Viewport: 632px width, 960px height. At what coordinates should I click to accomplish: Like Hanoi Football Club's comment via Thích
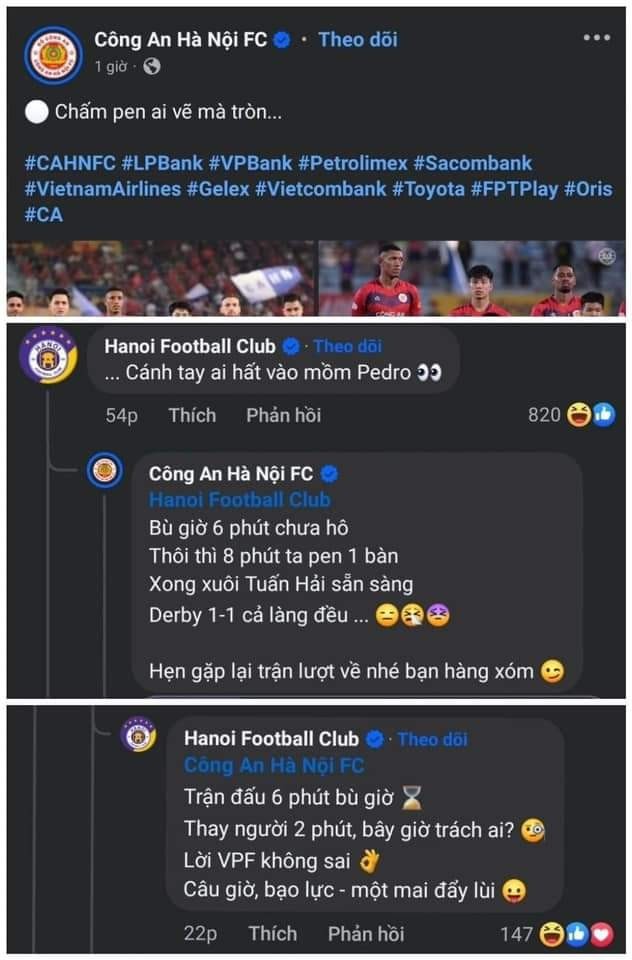(193, 414)
